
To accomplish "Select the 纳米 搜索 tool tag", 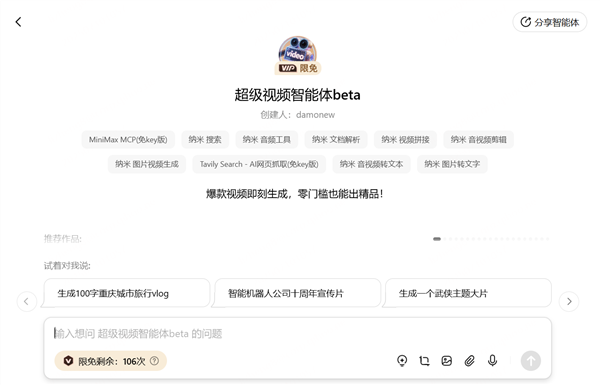I will (205, 140).
